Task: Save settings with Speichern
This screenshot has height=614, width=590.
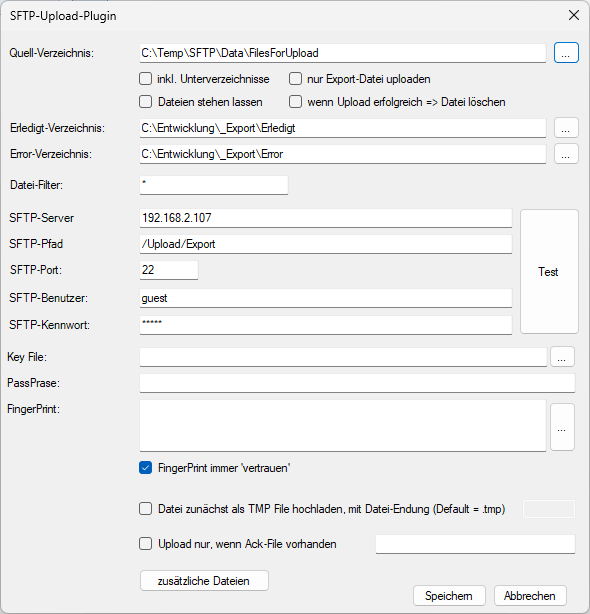Action: click(x=449, y=596)
